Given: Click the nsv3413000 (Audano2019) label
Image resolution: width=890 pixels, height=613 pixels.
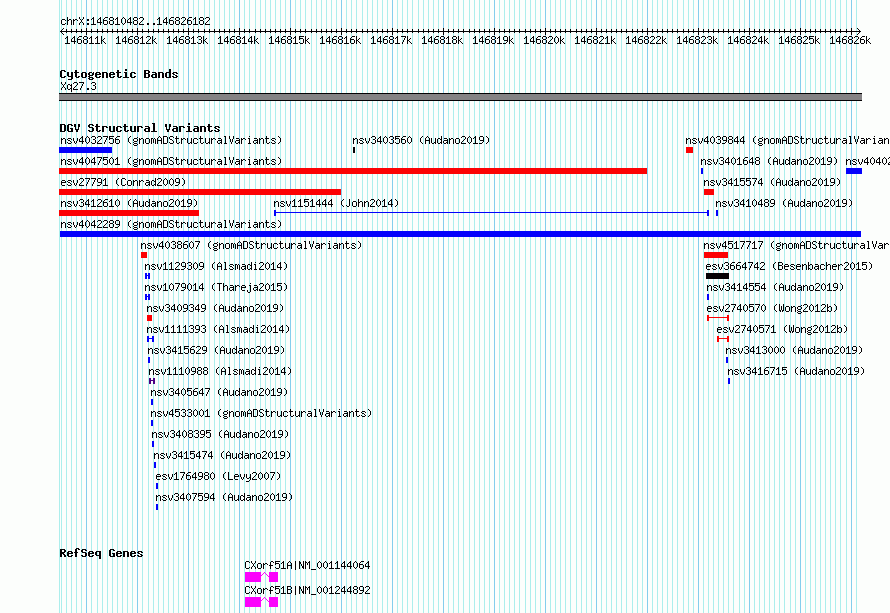Looking at the screenshot, I should coord(794,350).
